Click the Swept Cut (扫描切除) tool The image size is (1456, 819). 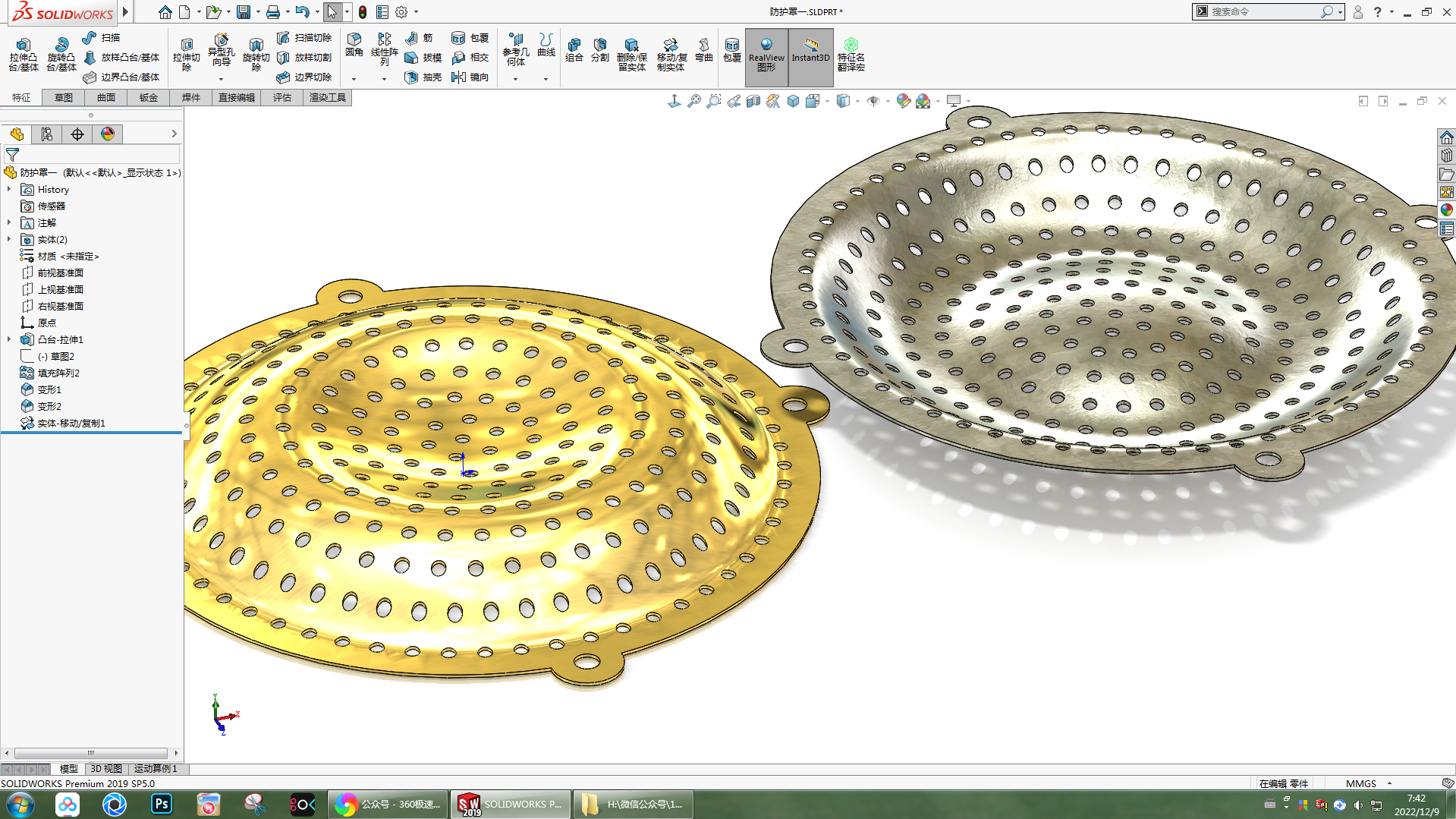pos(304,37)
